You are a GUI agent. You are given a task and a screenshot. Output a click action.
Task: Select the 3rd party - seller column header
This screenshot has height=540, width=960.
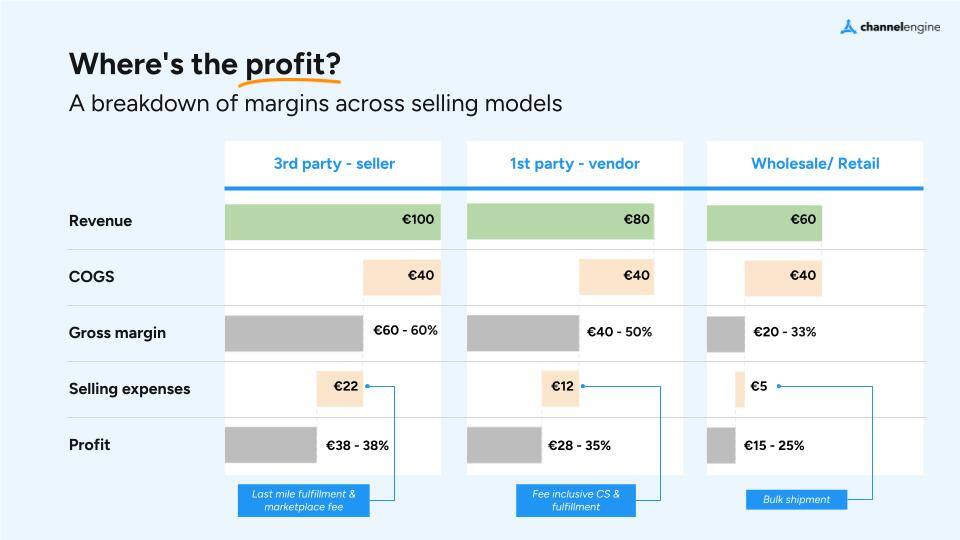pos(334,163)
